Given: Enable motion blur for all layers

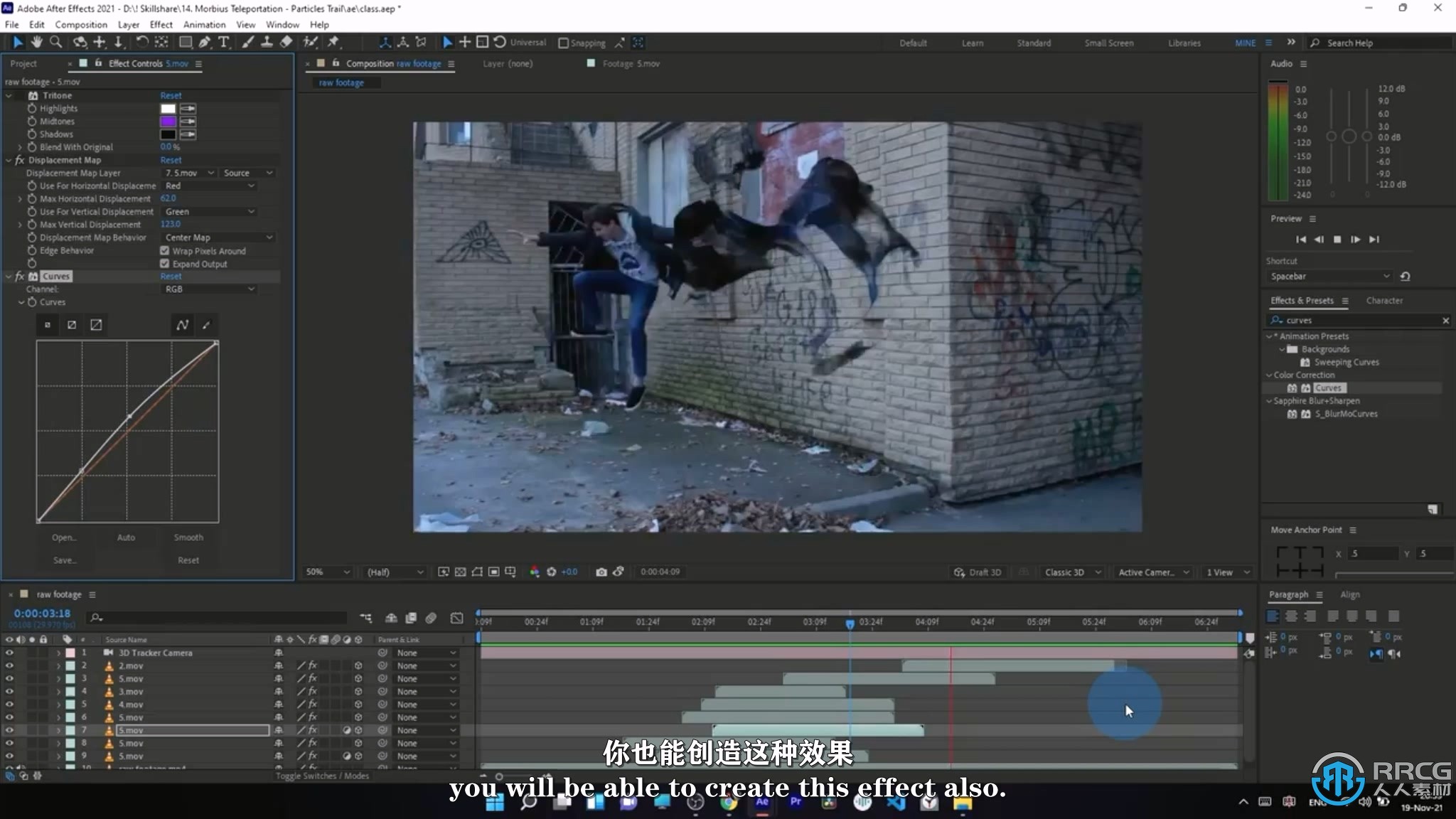Looking at the screenshot, I should coord(431,618).
